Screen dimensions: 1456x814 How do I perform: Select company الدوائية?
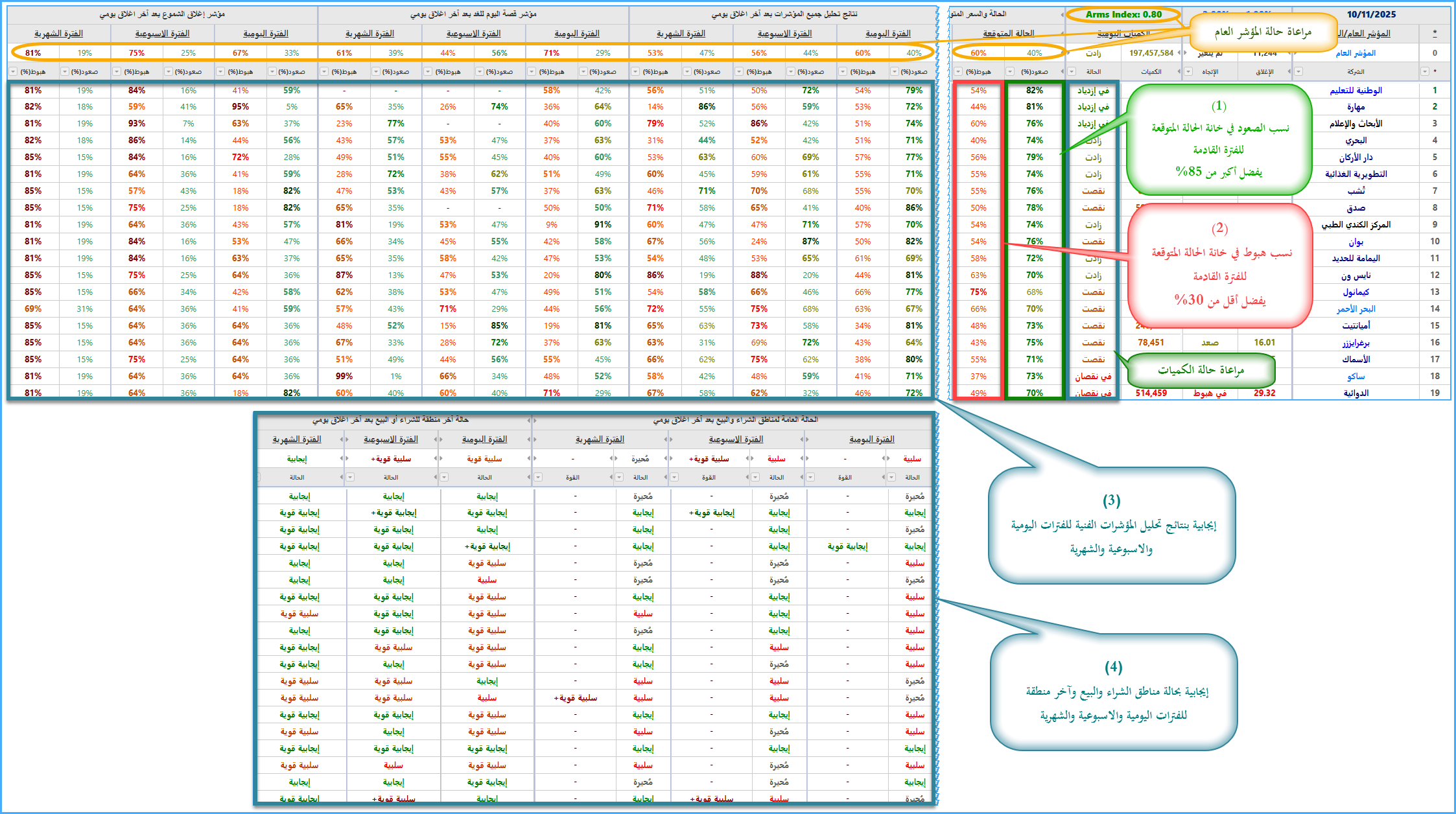pyautogui.click(x=1356, y=393)
